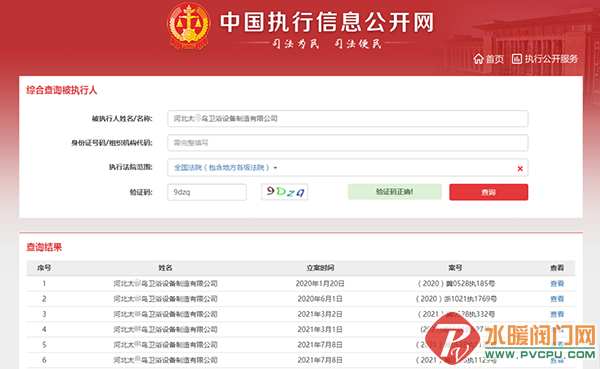
Task: Click the 中国执行信息公开网 site title
Action: (327, 22)
